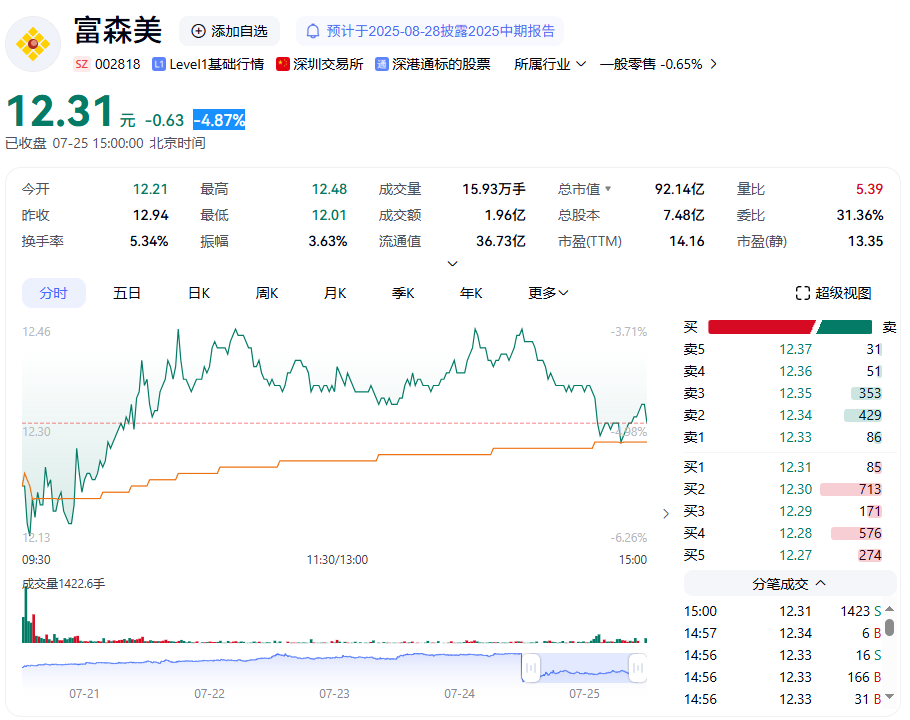Click the 最高 value 12.48
Viewport: 910px width, 720px height.
click(x=329, y=189)
